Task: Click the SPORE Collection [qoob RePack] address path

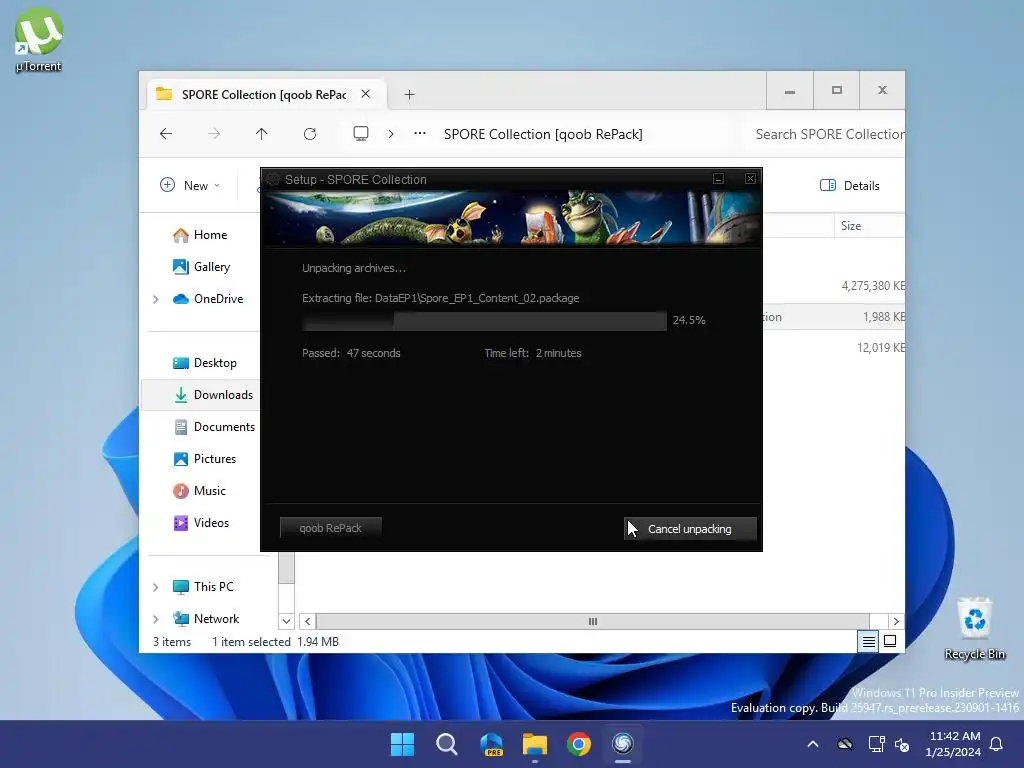Action: point(543,134)
